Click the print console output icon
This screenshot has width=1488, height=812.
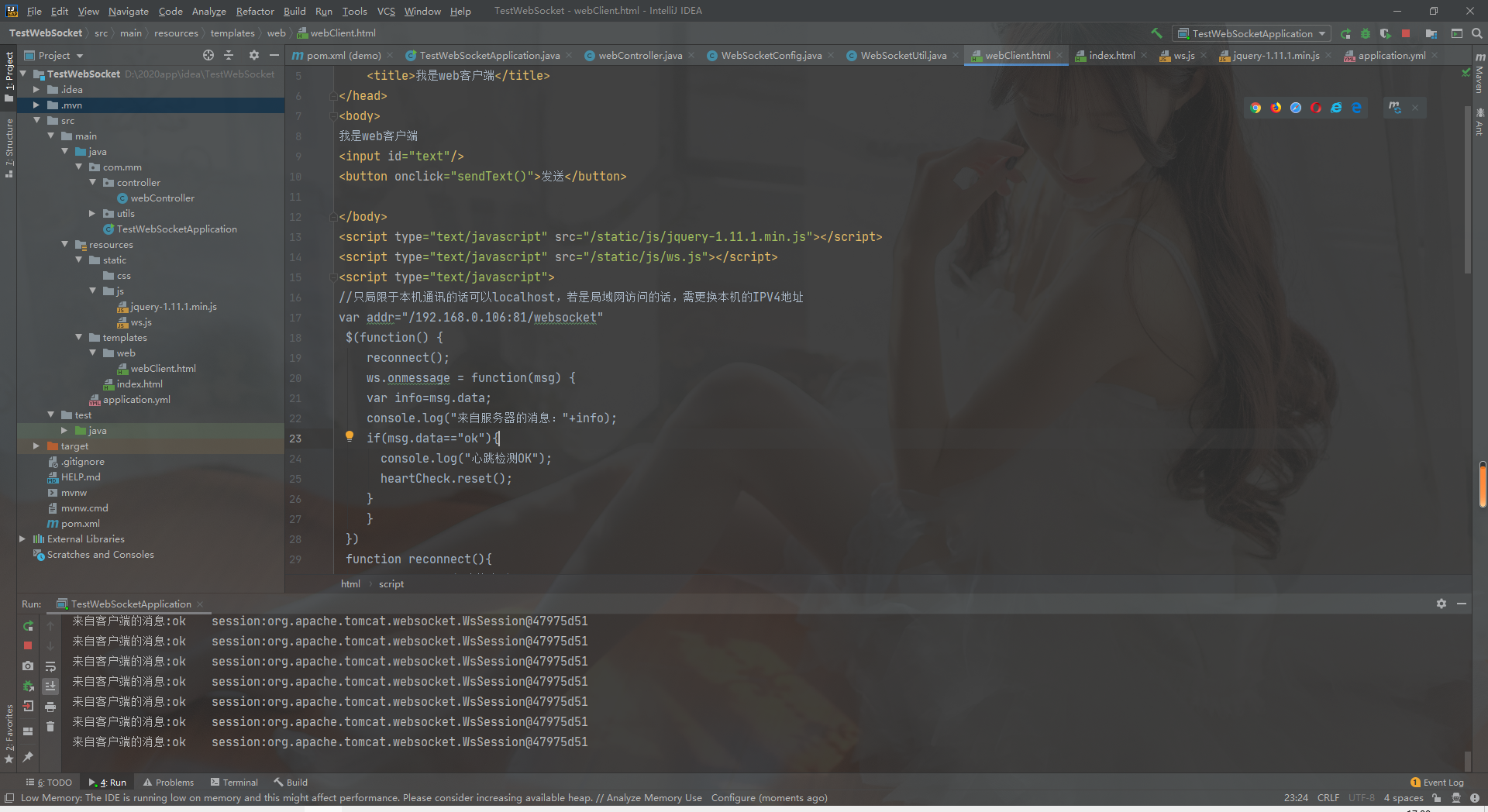[50, 706]
